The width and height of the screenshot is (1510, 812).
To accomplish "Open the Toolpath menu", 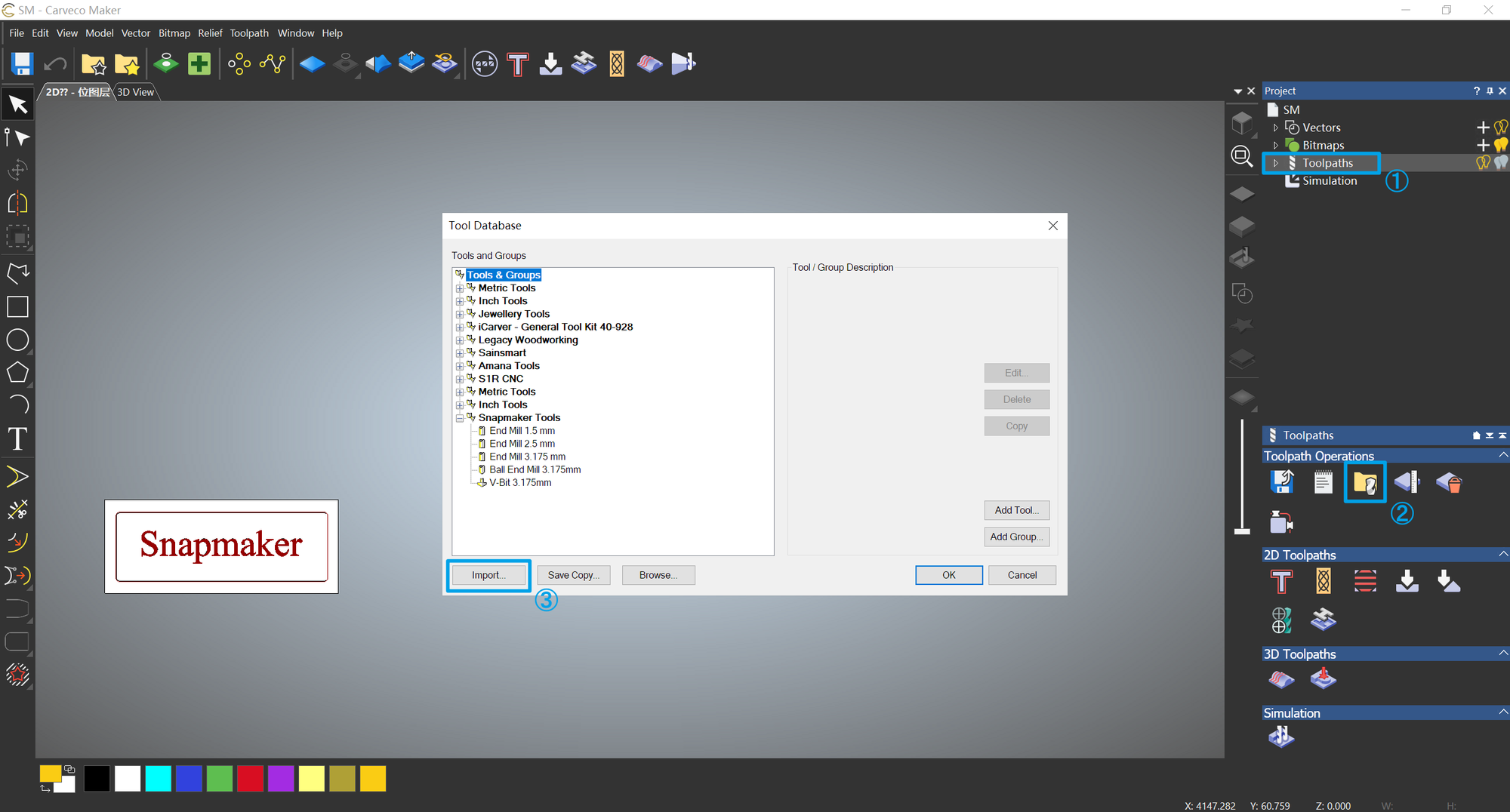I will coord(249,33).
